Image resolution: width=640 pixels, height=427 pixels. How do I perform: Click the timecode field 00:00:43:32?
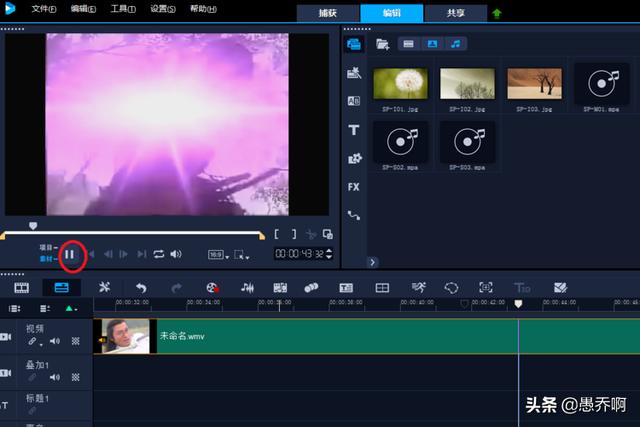click(x=299, y=254)
